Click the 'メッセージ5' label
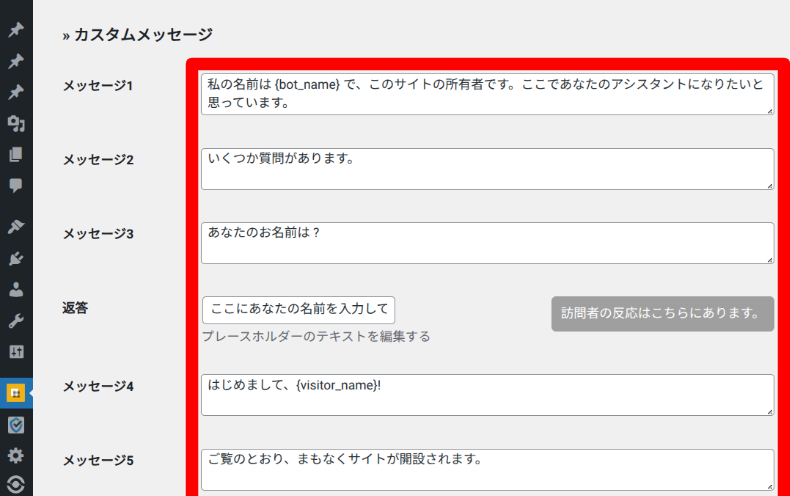The image size is (790, 496). click(98, 461)
